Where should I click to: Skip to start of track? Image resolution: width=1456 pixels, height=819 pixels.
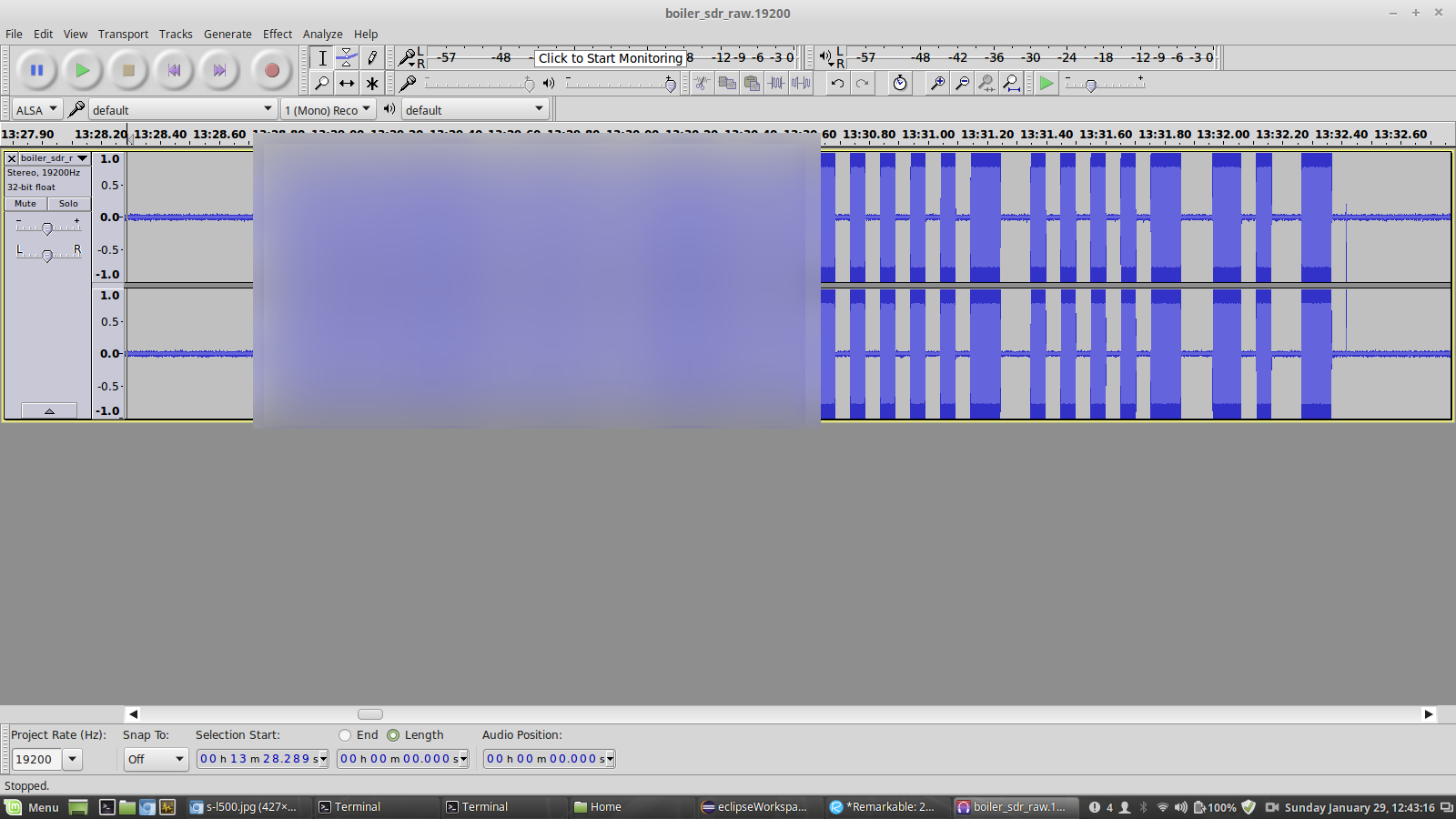coord(174,70)
